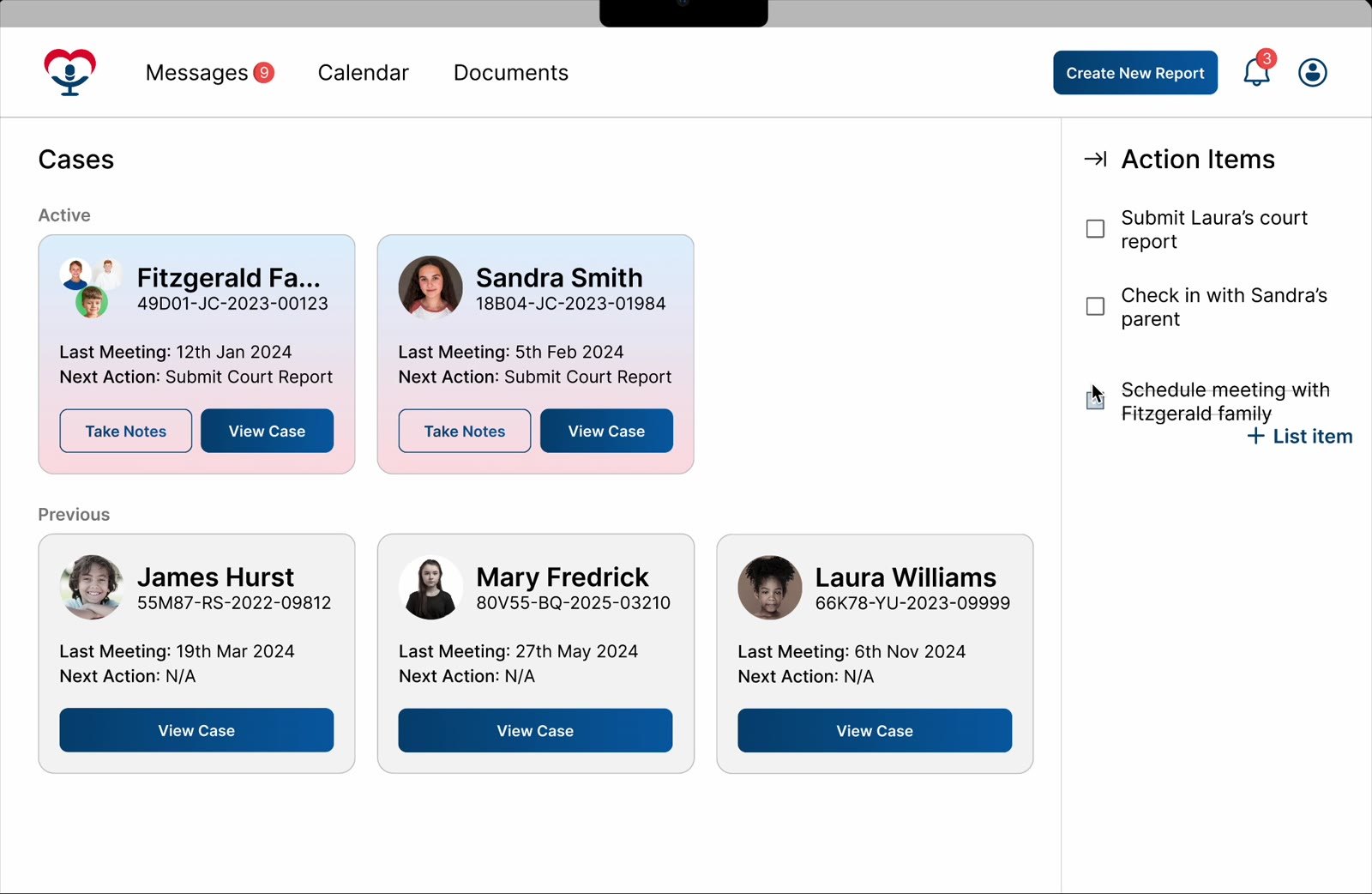Screen dimensions: 1372x894
Task: Open the user profile icon
Action: tap(1312, 73)
